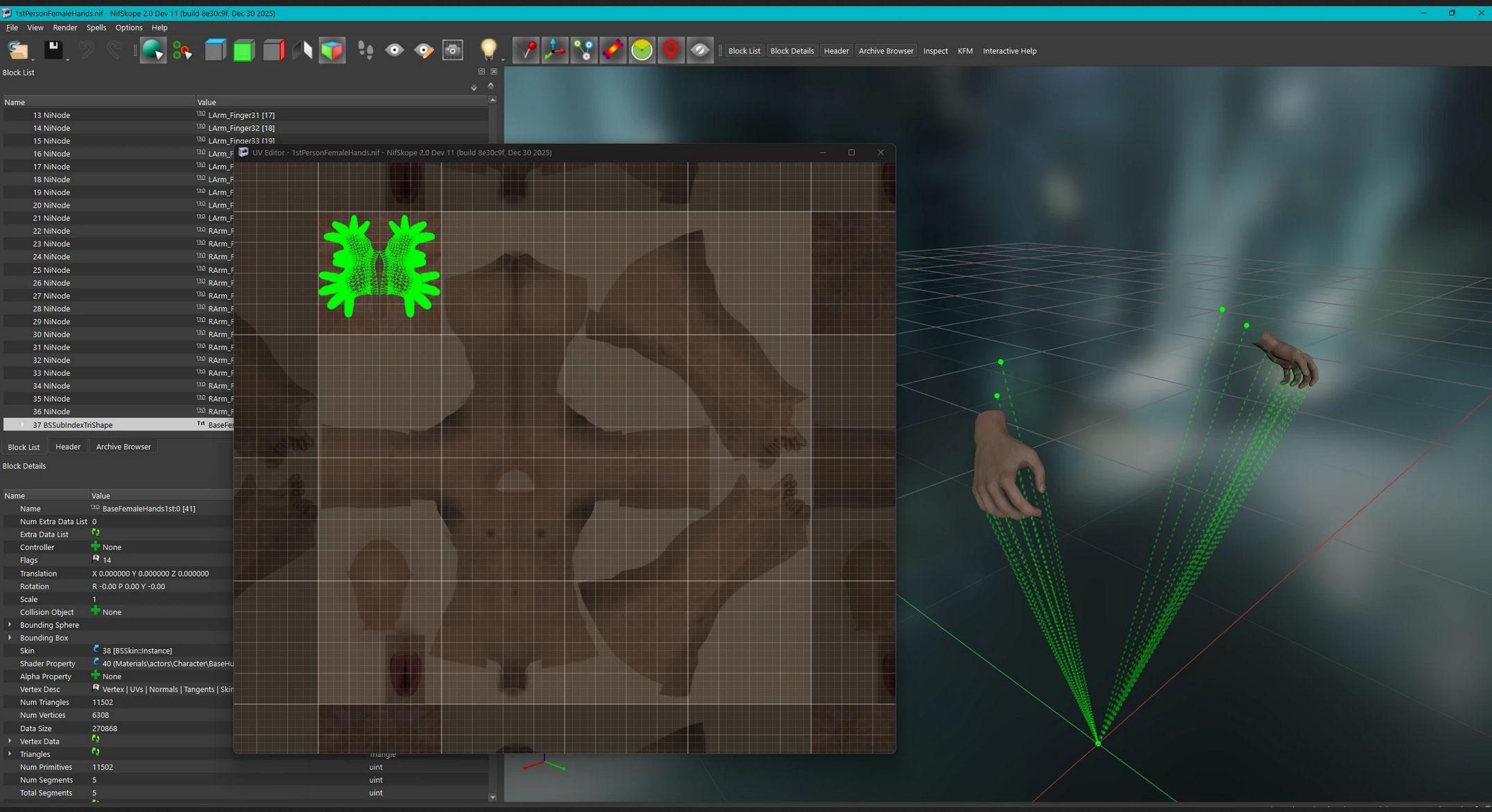
Task: Expand the Vertex Data row
Action: tap(10, 741)
